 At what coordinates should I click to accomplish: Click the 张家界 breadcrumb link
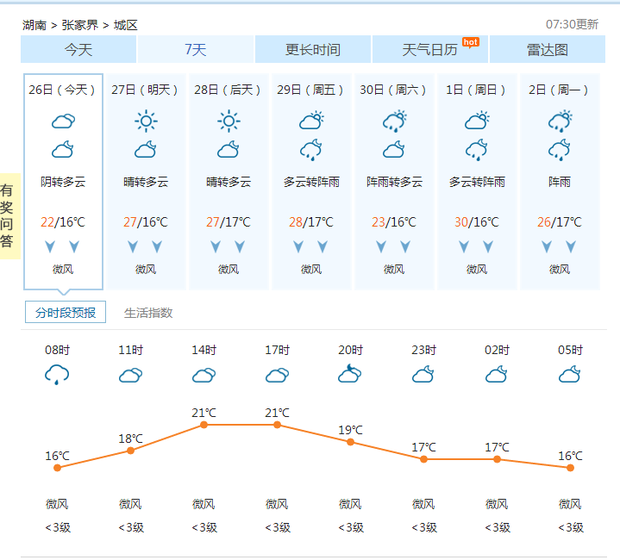pyautogui.click(x=79, y=25)
